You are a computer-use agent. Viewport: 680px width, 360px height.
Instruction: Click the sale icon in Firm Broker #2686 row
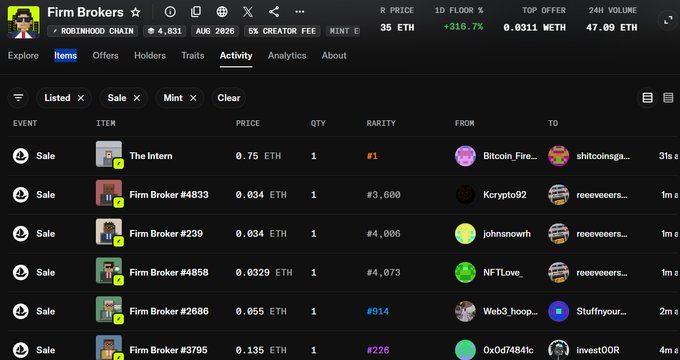click(x=20, y=311)
